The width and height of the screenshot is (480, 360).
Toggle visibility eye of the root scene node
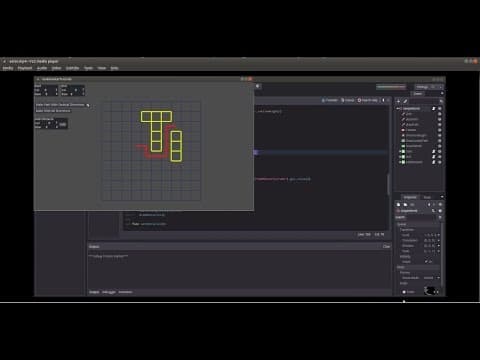pos(440,109)
